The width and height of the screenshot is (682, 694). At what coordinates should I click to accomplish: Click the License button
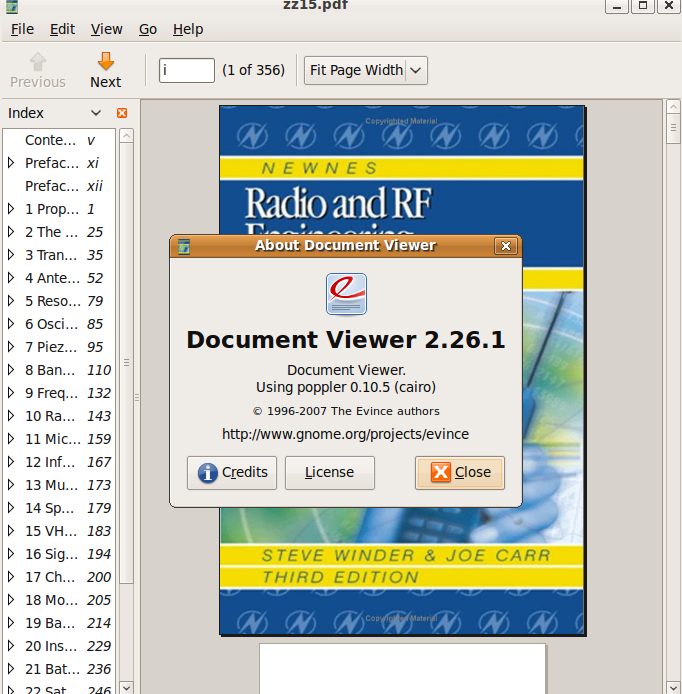(330, 473)
